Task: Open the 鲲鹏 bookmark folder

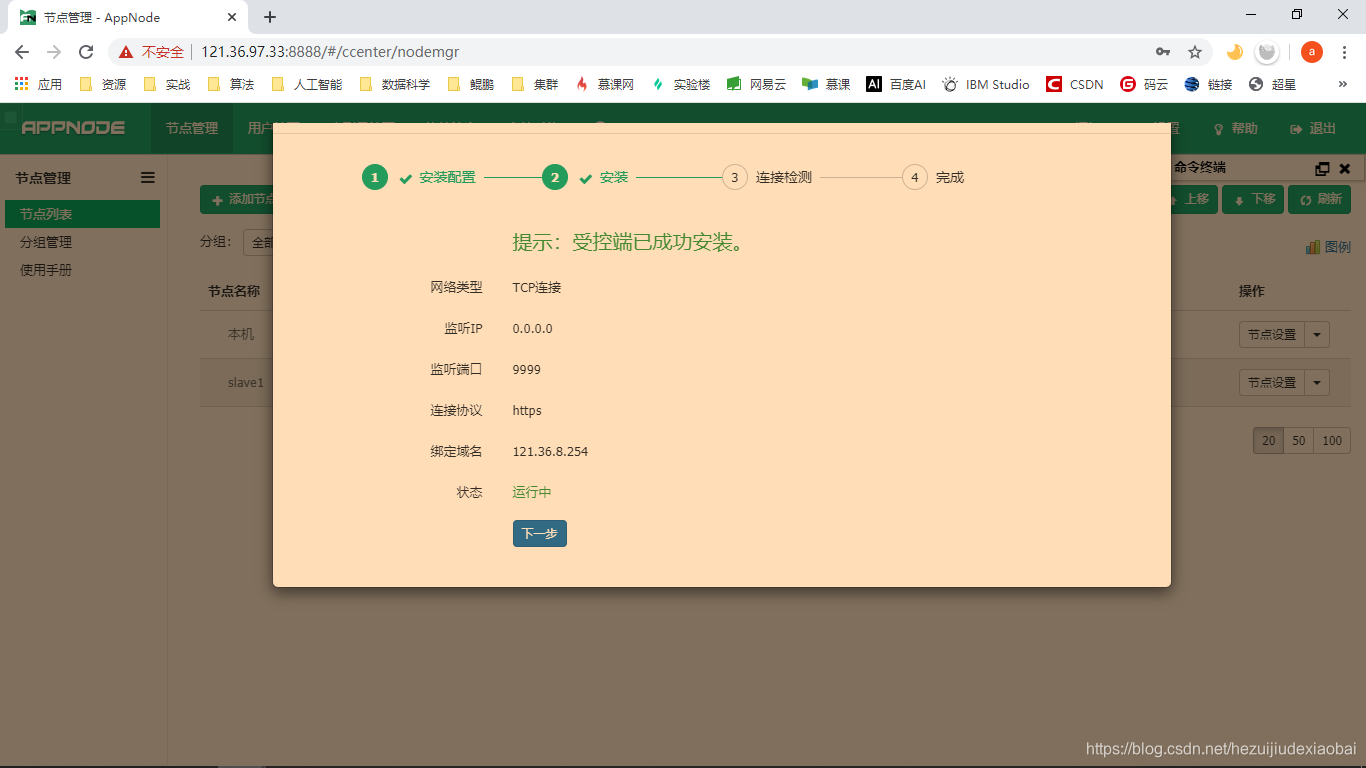Action: pyautogui.click(x=471, y=84)
